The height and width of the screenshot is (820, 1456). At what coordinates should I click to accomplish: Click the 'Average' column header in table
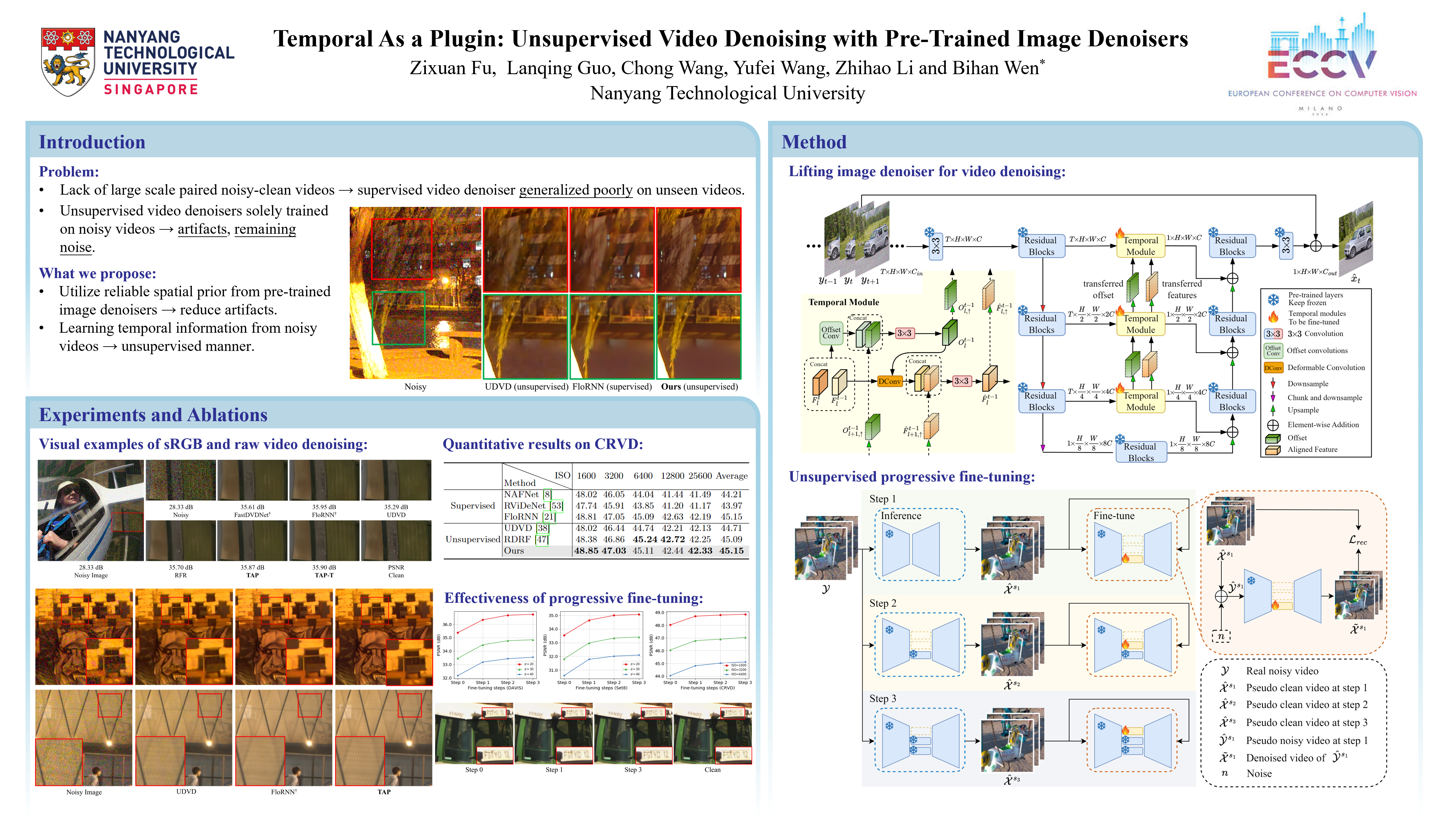point(731,476)
